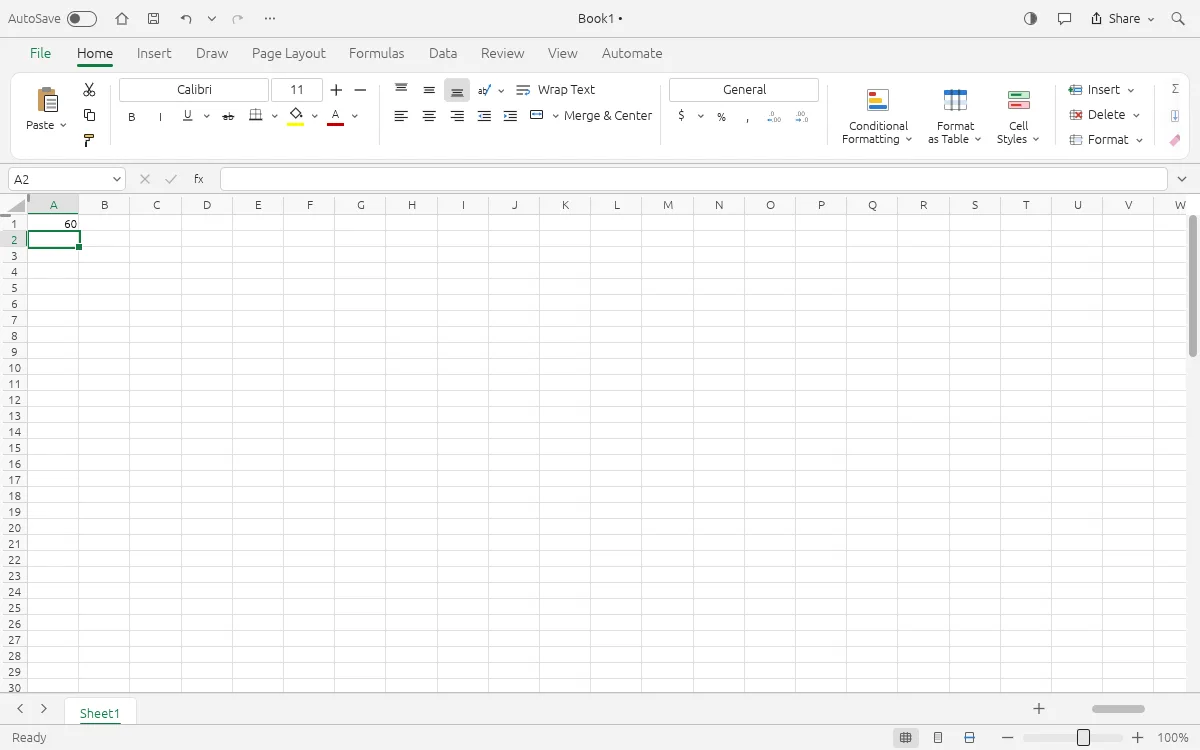1200x750 pixels.
Task: Click the Cut scissors icon
Action: [x=89, y=90]
